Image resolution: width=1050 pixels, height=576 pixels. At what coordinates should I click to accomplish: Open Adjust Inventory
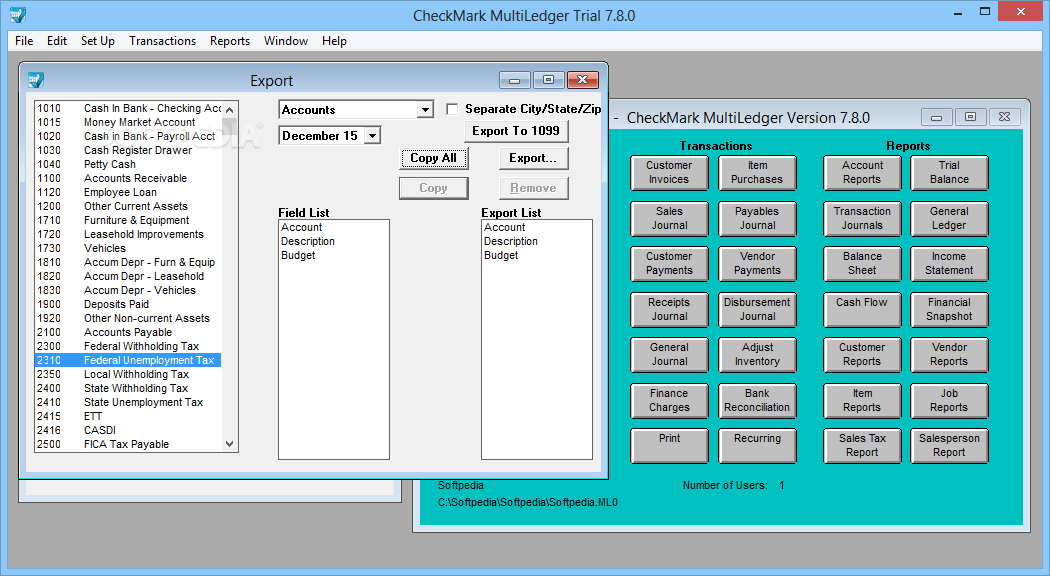757,354
